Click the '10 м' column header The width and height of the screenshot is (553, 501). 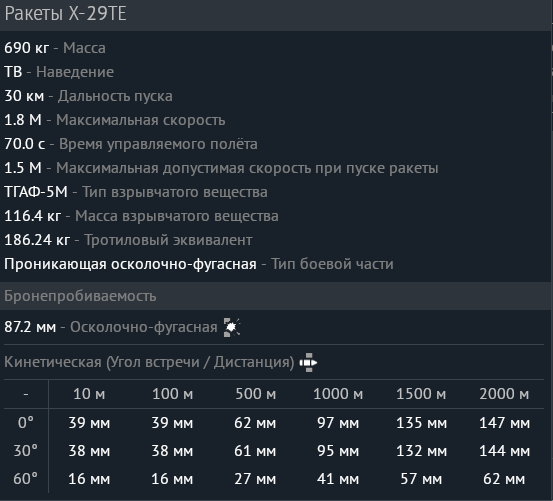point(89,394)
